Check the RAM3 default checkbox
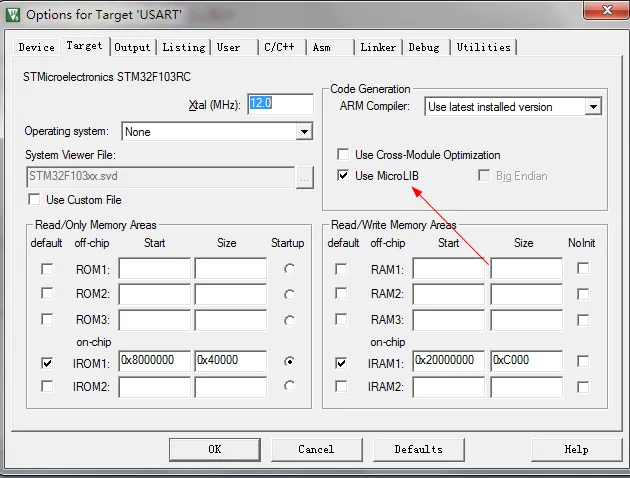This screenshot has width=630, height=478. click(341, 319)
